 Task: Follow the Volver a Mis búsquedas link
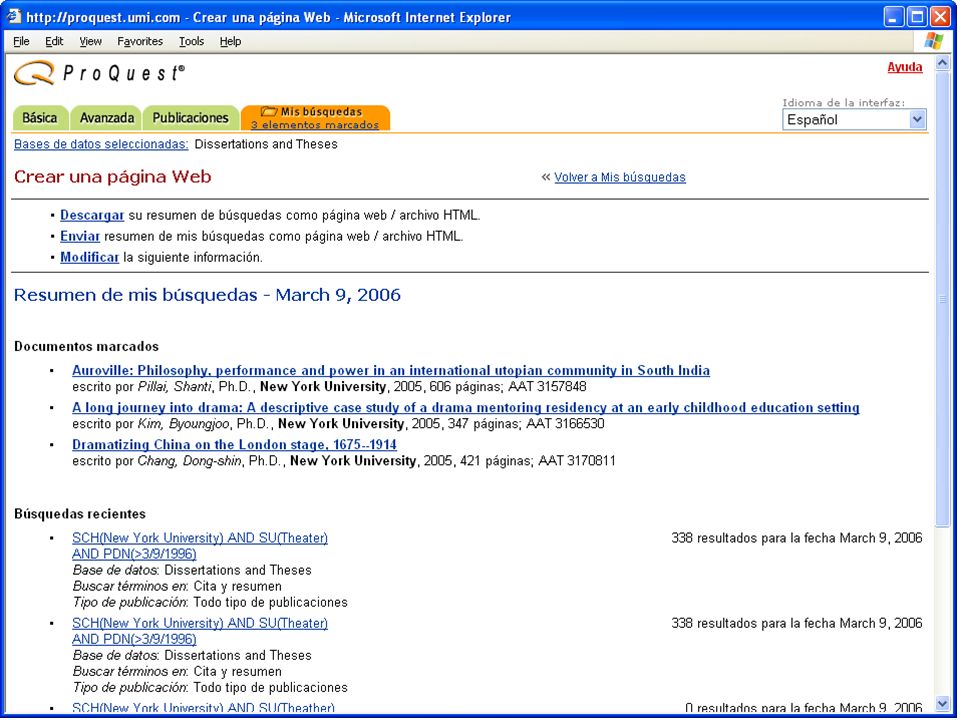pyautogui.click(x=620, y=177)
